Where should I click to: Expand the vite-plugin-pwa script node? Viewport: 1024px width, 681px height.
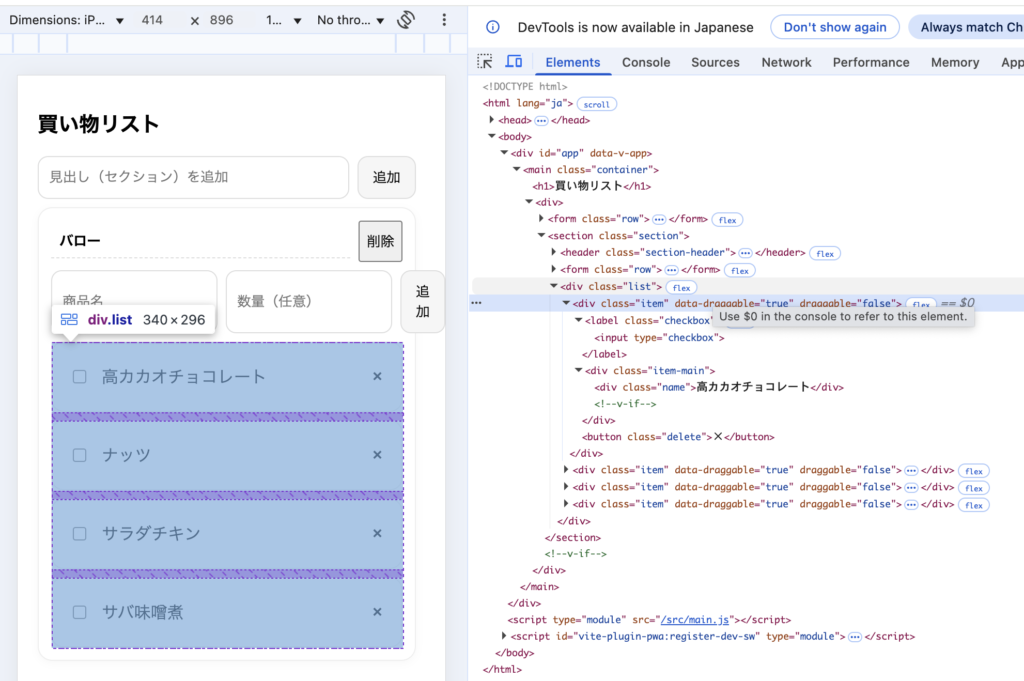tap(504, 636)
